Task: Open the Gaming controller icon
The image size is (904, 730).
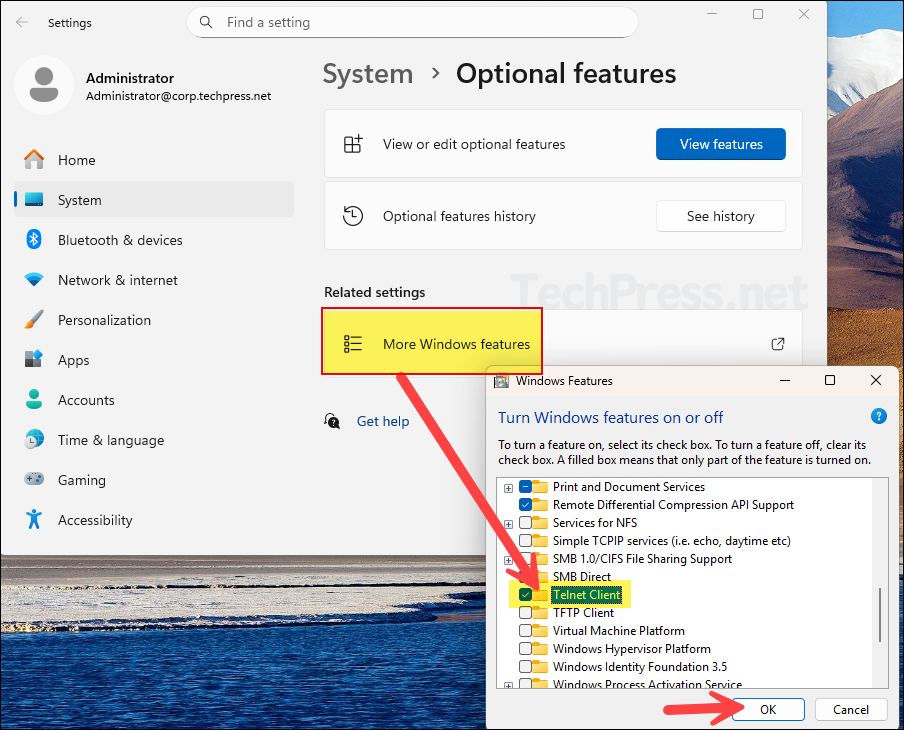Action: [x=34, y=480]
